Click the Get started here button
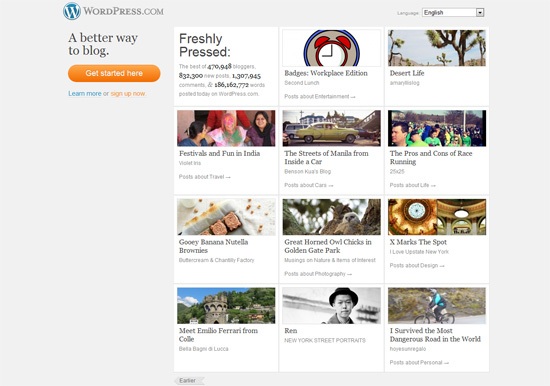The width and height of the screenshot is (550, 386). coord(114,73)
